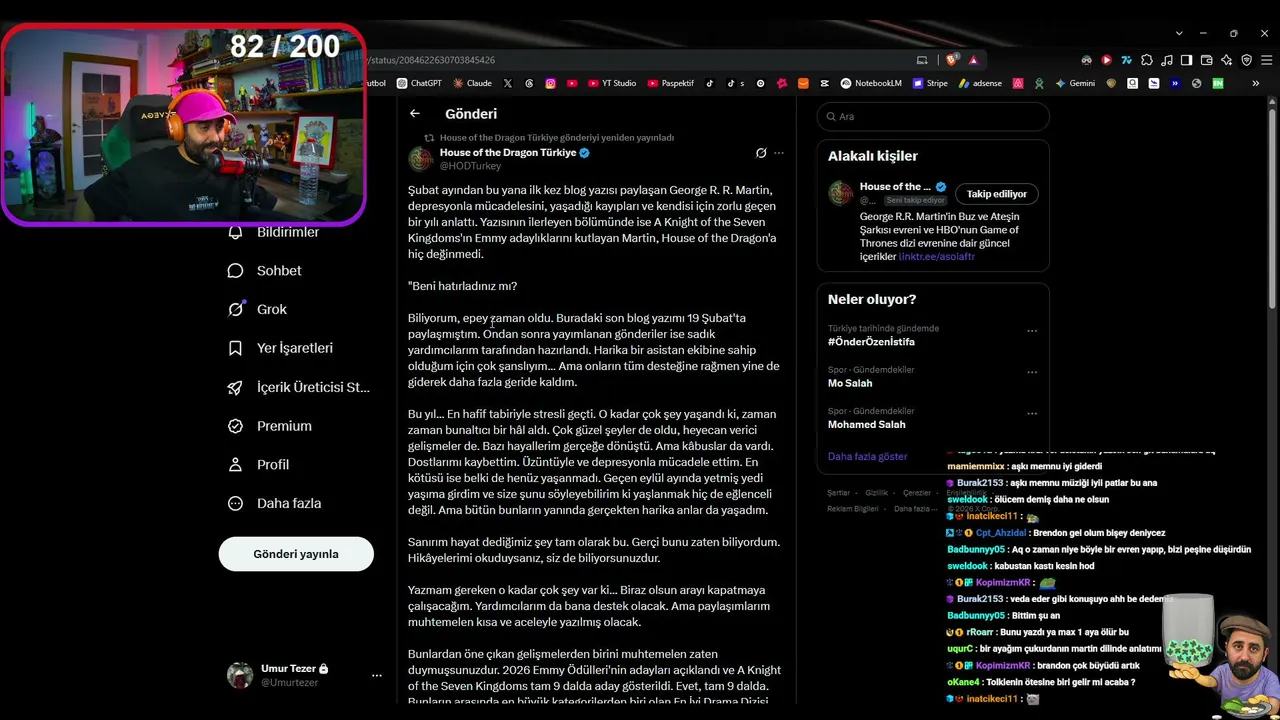Open the YT Studio bookmark
1280x720 pixels.
(612, 84)
